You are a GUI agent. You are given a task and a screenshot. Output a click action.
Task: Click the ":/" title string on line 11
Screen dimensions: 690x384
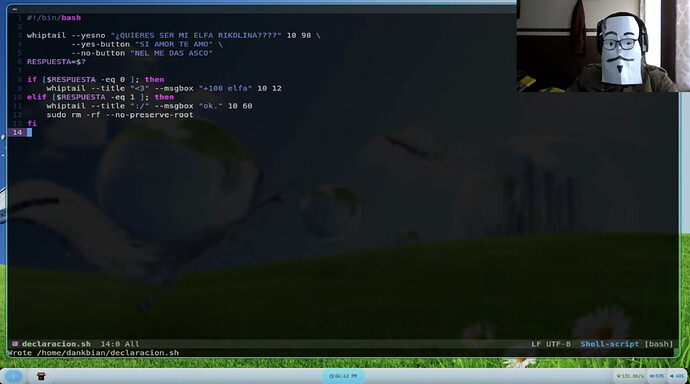click(x=139, y=106)
